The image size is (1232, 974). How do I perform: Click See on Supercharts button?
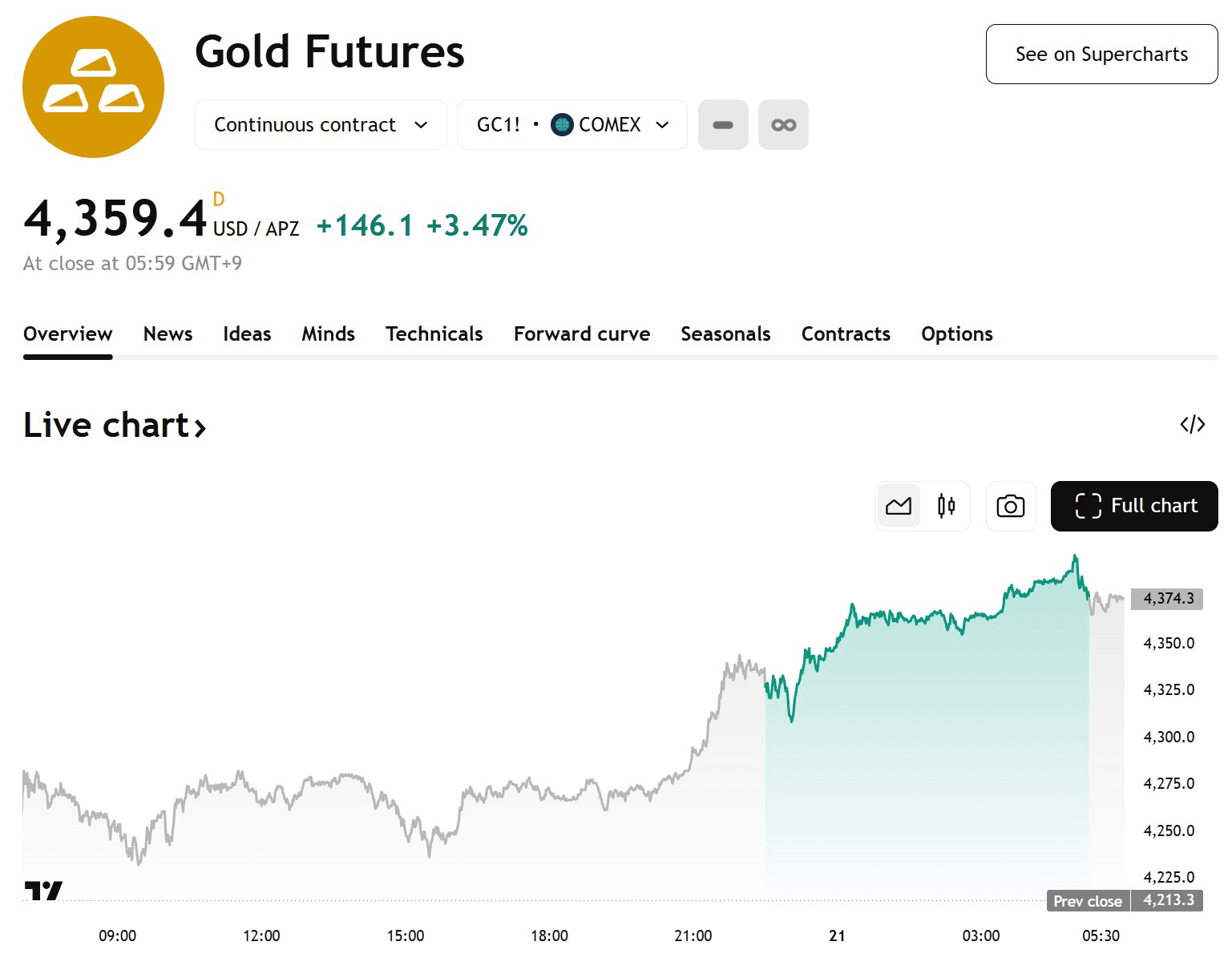click(x=1101, y=55)
